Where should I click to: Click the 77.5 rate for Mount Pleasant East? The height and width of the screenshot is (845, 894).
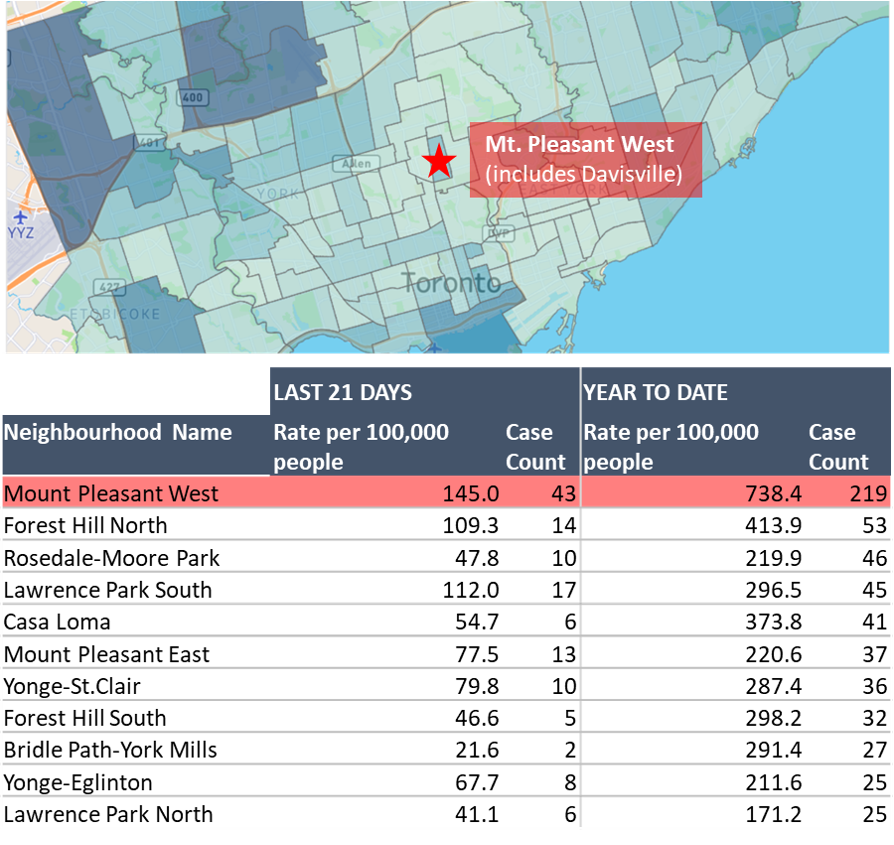pyautogui.click(x=477, y=655)
